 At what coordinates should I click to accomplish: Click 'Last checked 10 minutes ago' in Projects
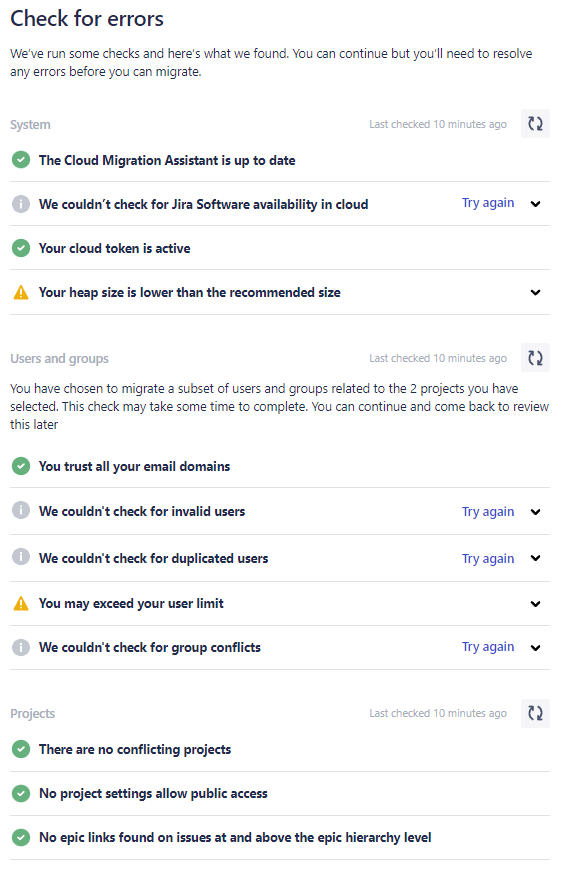(438, 713)
